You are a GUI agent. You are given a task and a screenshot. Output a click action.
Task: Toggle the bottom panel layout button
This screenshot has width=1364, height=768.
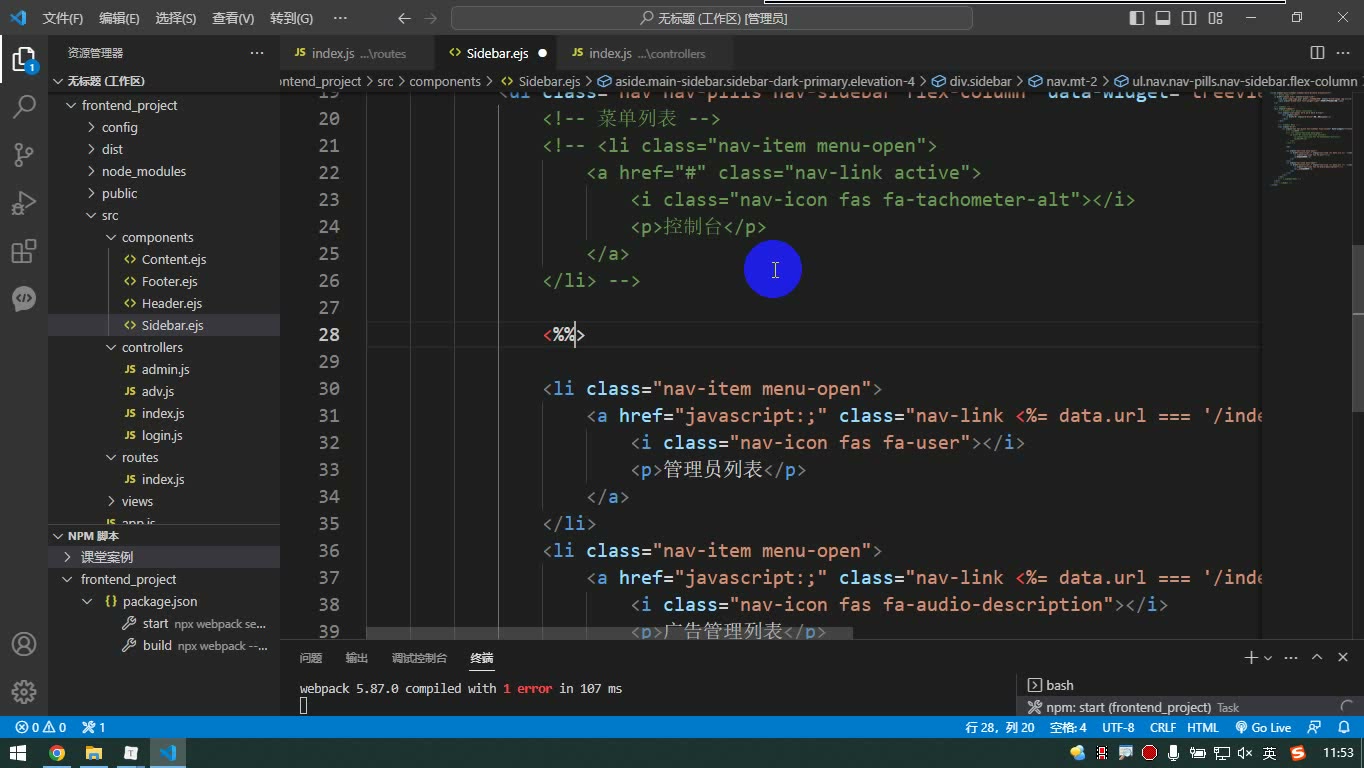tap(1163, 18)
